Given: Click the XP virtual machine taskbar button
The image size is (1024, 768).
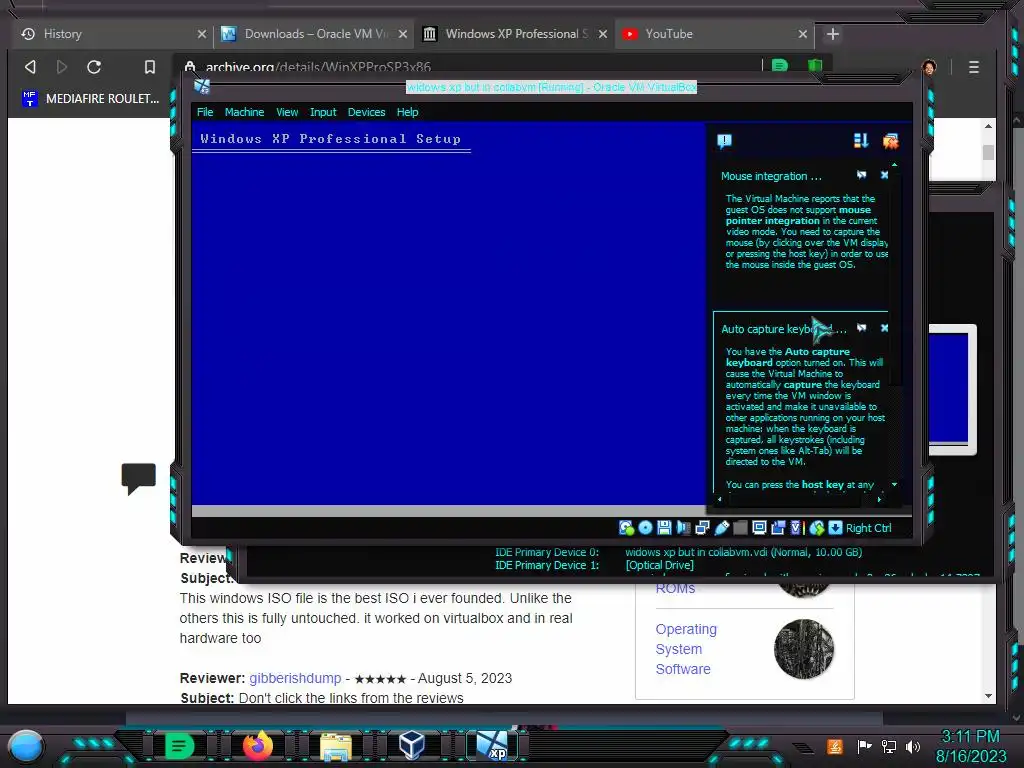Looking at the screenshot, I should [492, 745].
